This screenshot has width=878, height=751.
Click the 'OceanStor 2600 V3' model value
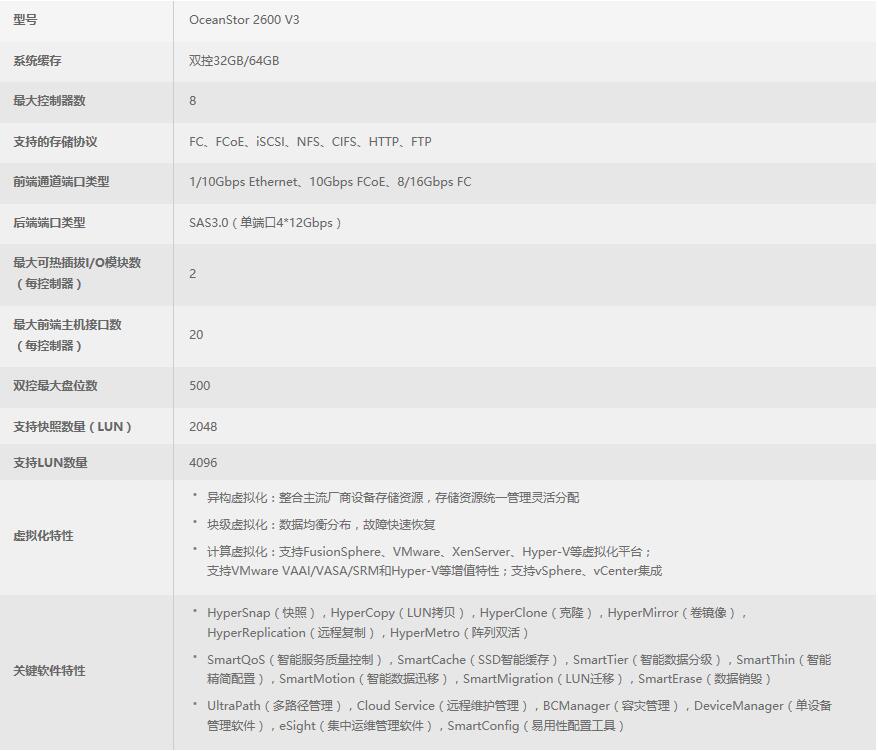point(244,20)
